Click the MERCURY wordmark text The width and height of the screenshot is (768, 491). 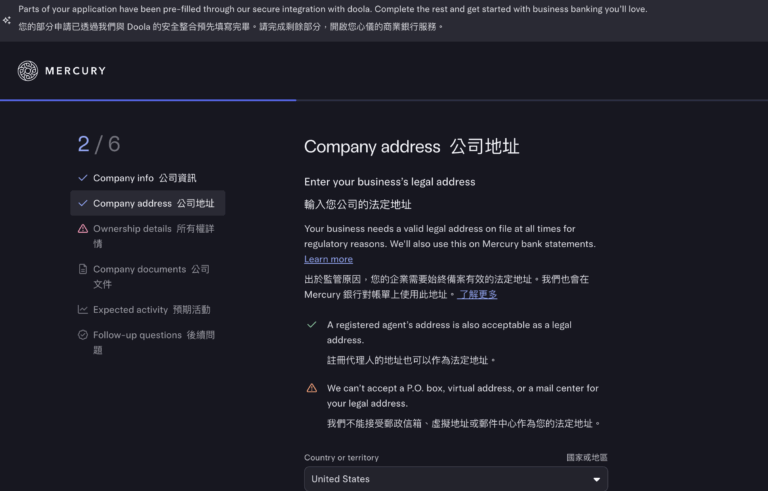(x=76, y=71)
